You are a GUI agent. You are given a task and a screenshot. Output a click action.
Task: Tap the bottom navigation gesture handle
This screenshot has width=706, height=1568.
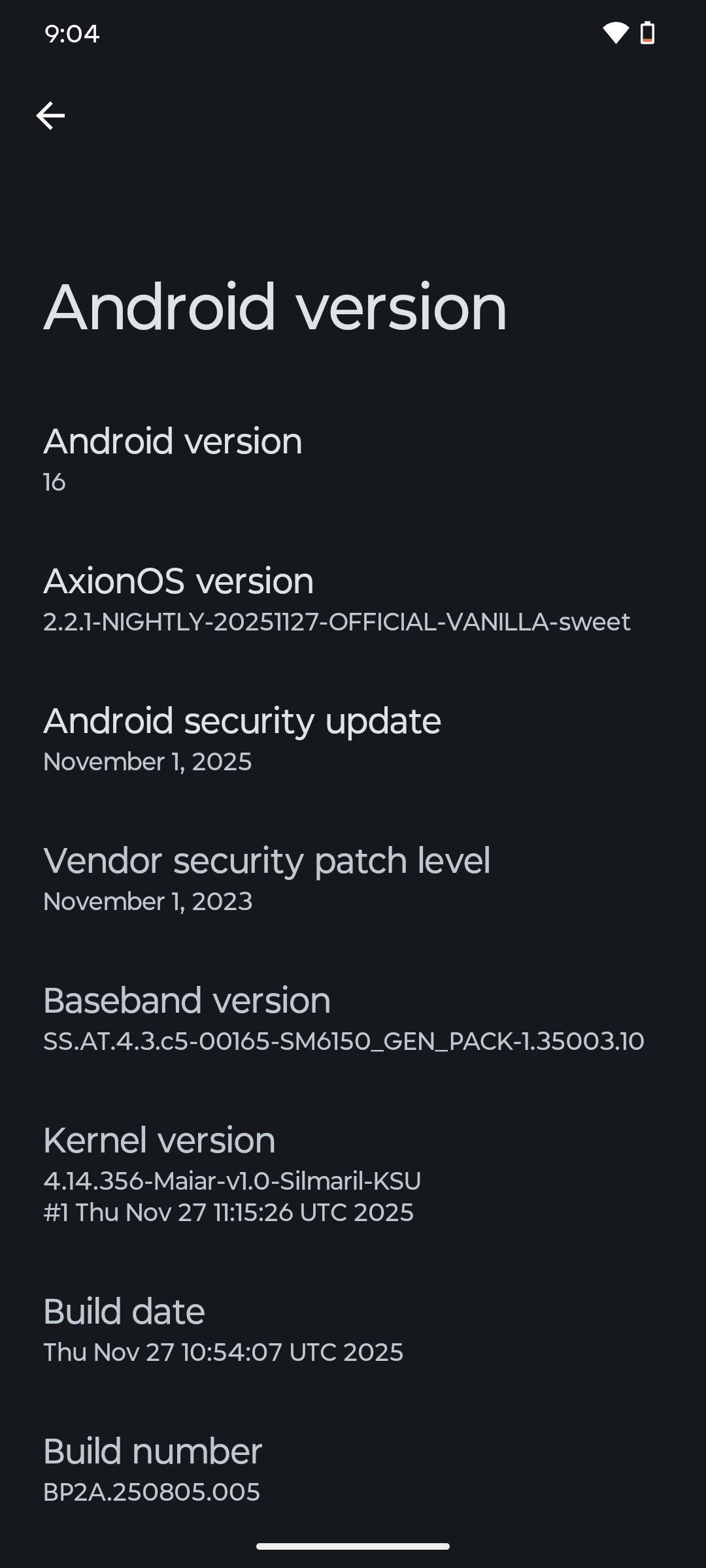[353, 1546]
